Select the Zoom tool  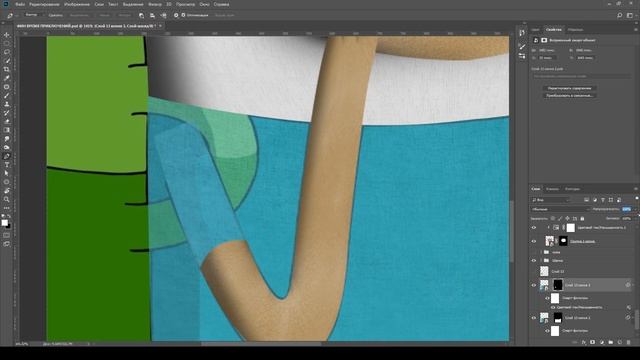coord(7,199)
